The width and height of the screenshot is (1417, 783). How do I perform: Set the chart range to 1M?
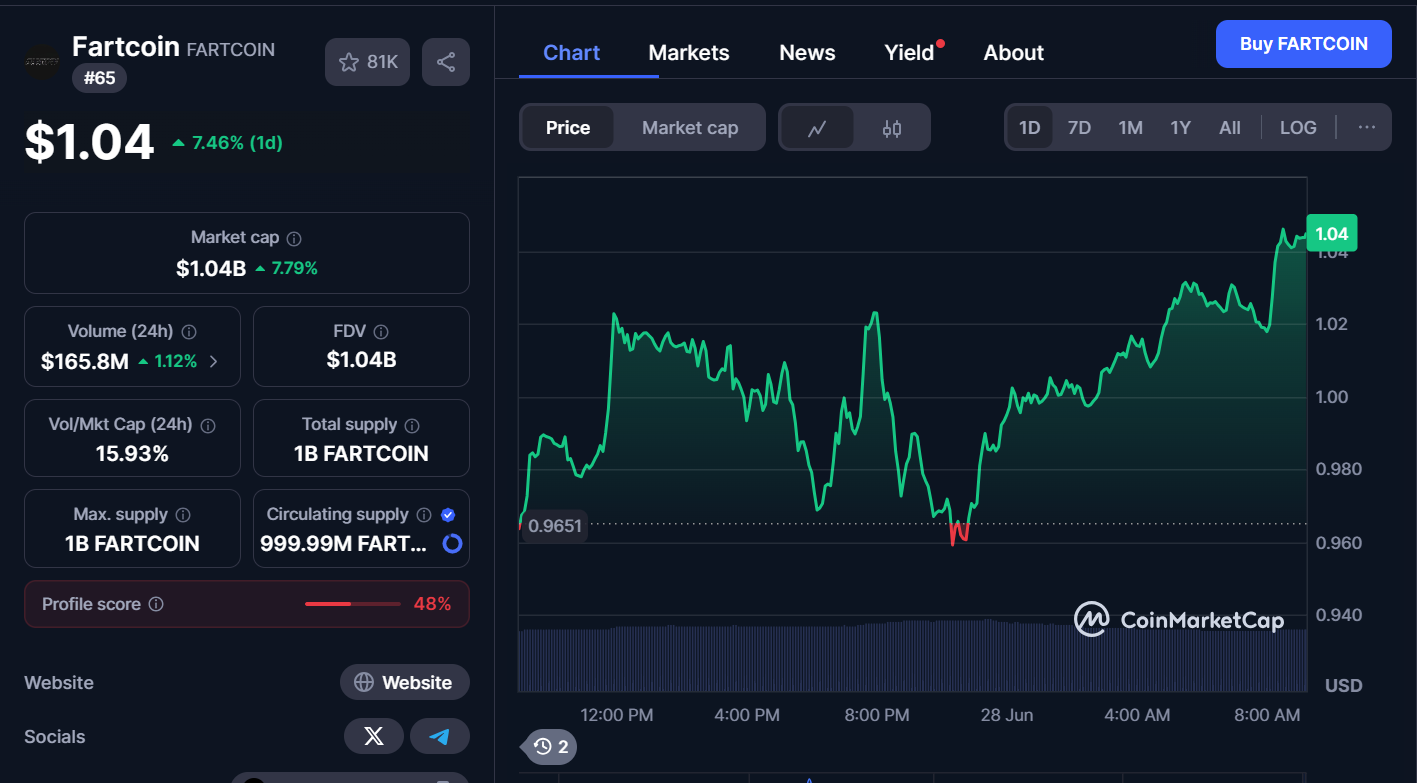[x=1130, y=128]
